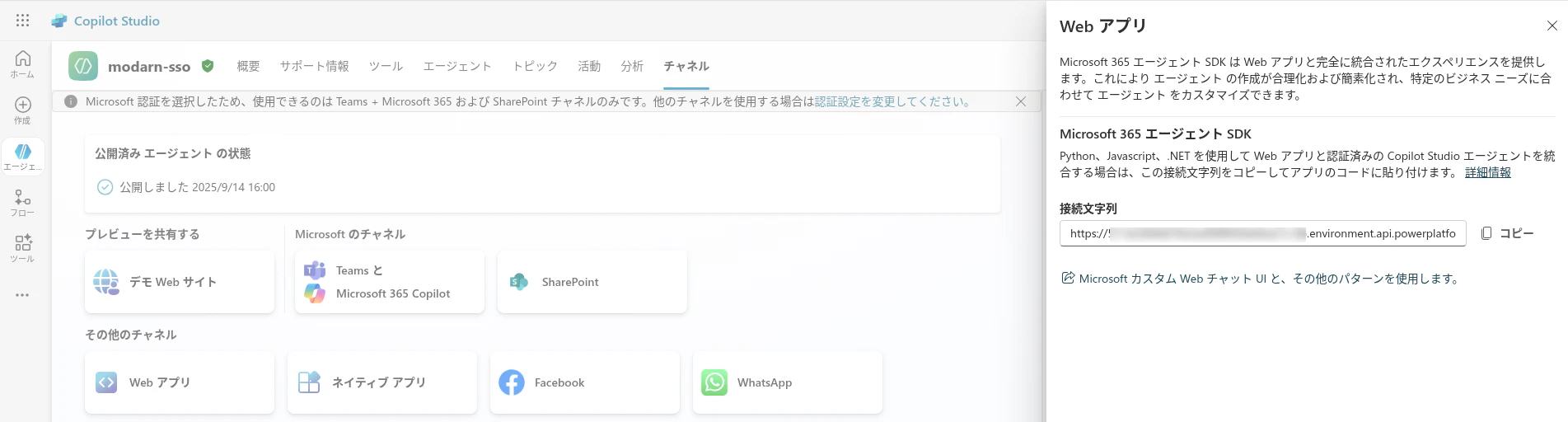Image resolution: width=1568 pixels, height=422 pixels.
Task: Switch to the トピック tab
Action: 535,66
